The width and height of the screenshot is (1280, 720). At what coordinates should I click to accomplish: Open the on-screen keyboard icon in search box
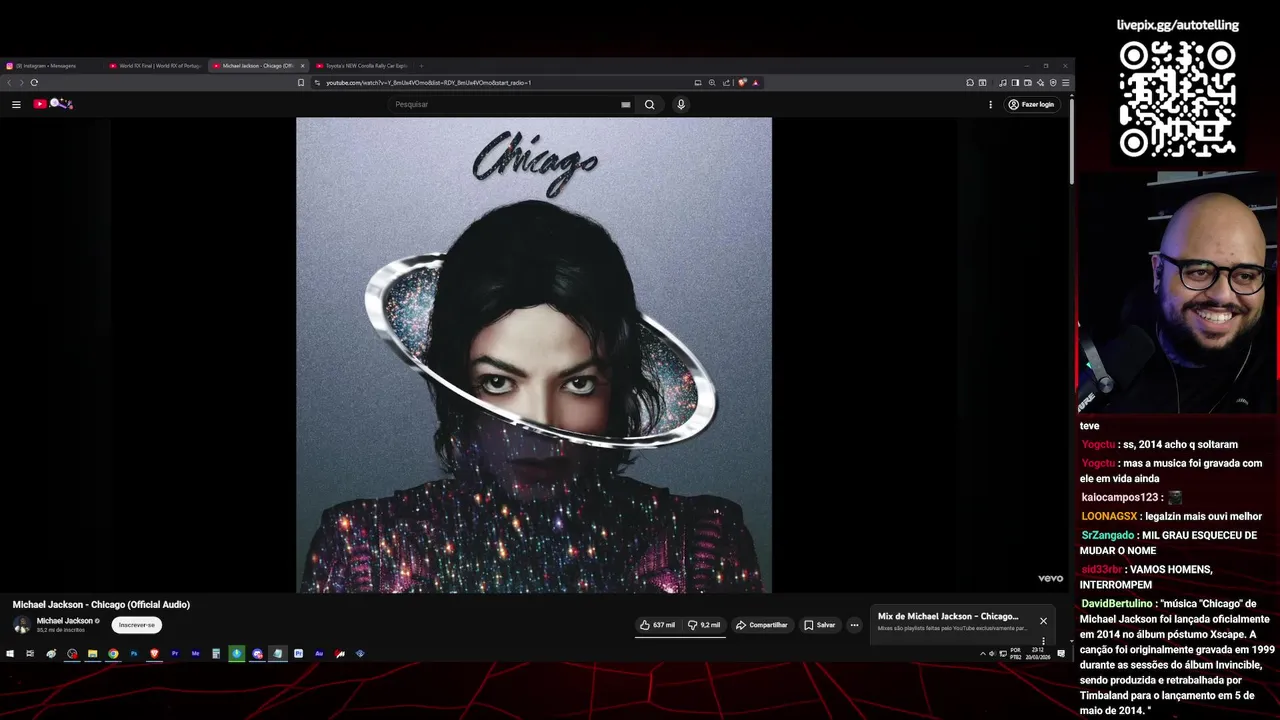(x=626, y=104)
